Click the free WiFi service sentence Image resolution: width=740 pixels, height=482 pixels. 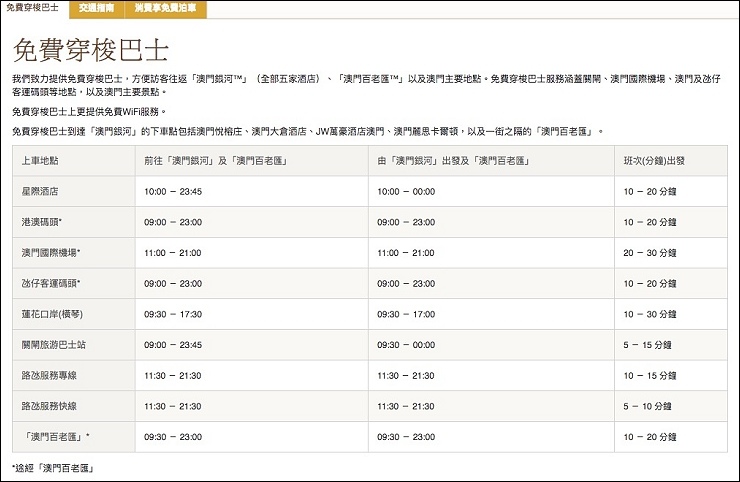[89, 112]
